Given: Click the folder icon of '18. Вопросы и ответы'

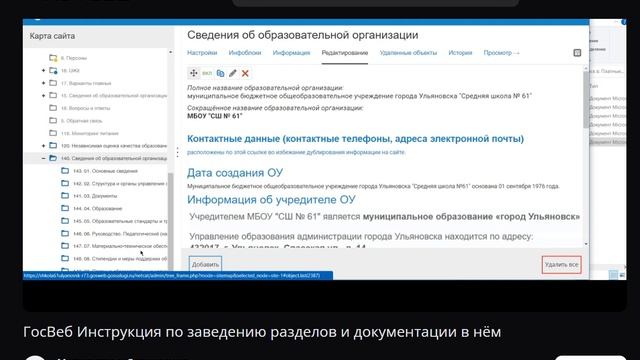Looking at the screenshot, I should pos(53,108).
